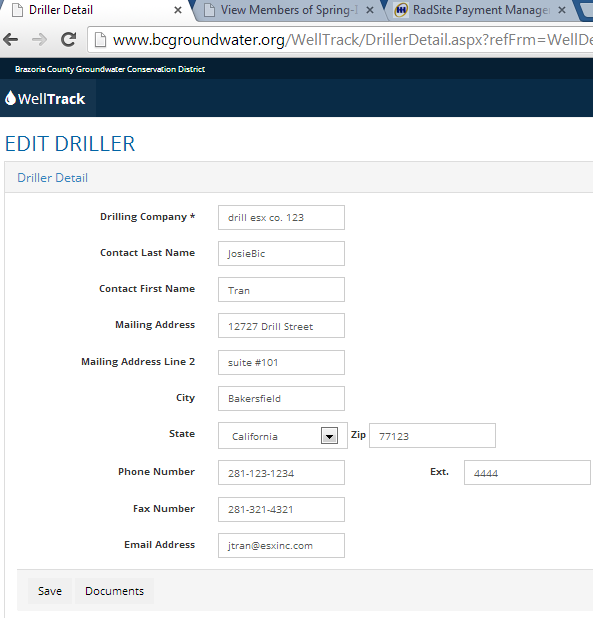593x618 pixels.
Task: Click the Email Address input field
Action: [x=281, y=545]
